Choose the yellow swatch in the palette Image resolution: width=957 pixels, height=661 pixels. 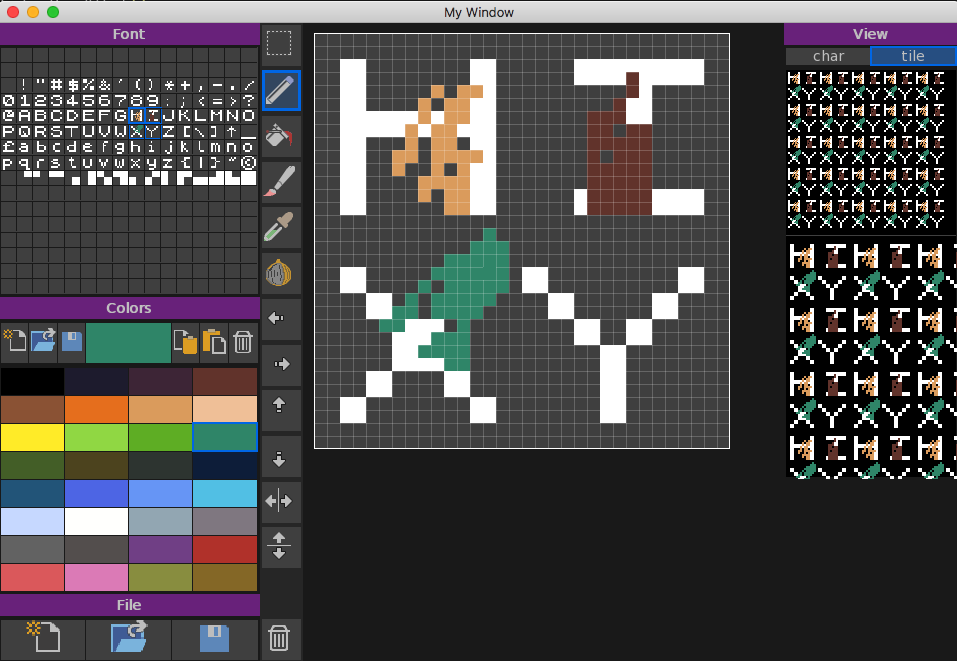[32, 438]
